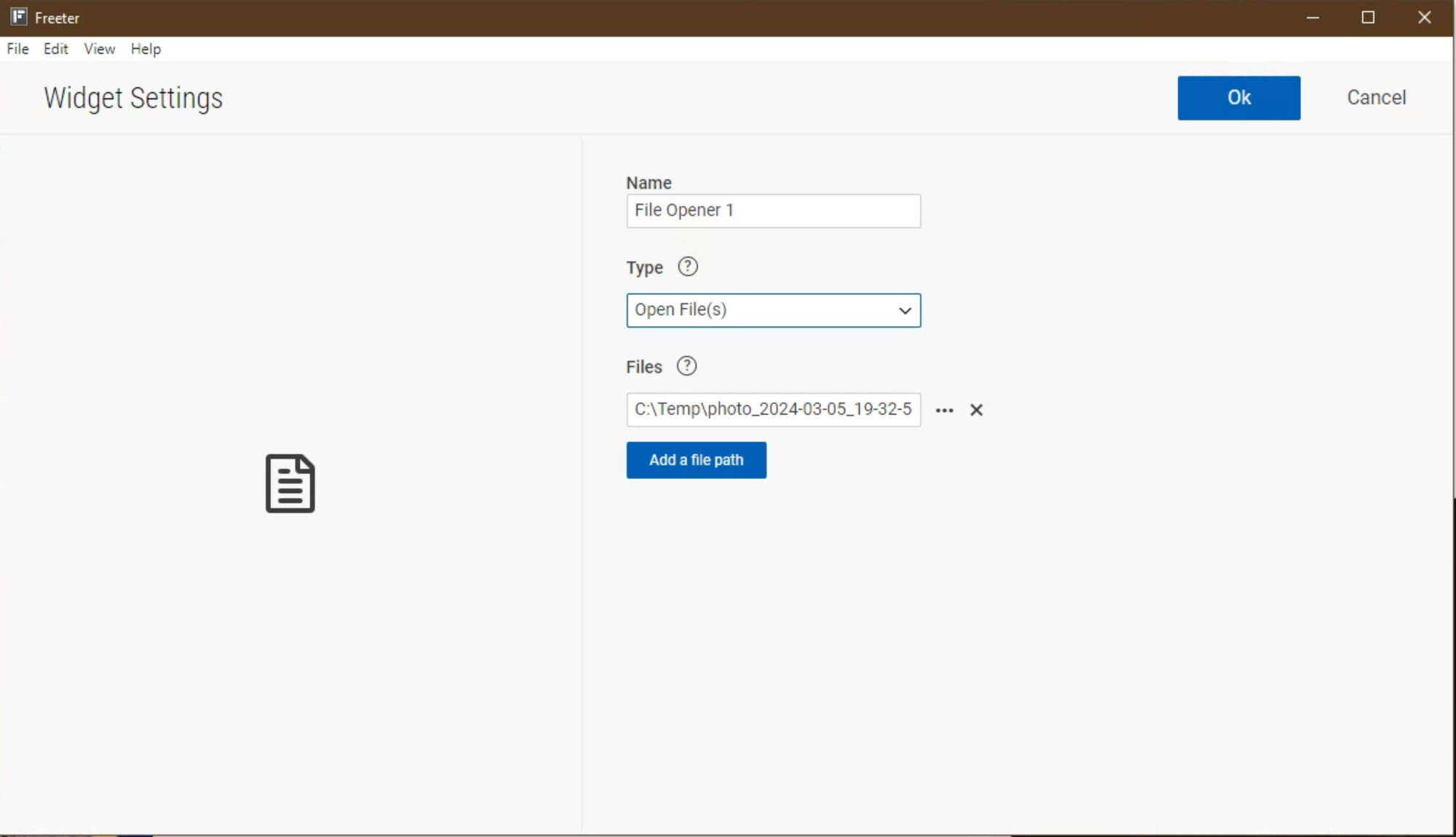Open the View menu
1456x837 pixels.
(99, 49)
